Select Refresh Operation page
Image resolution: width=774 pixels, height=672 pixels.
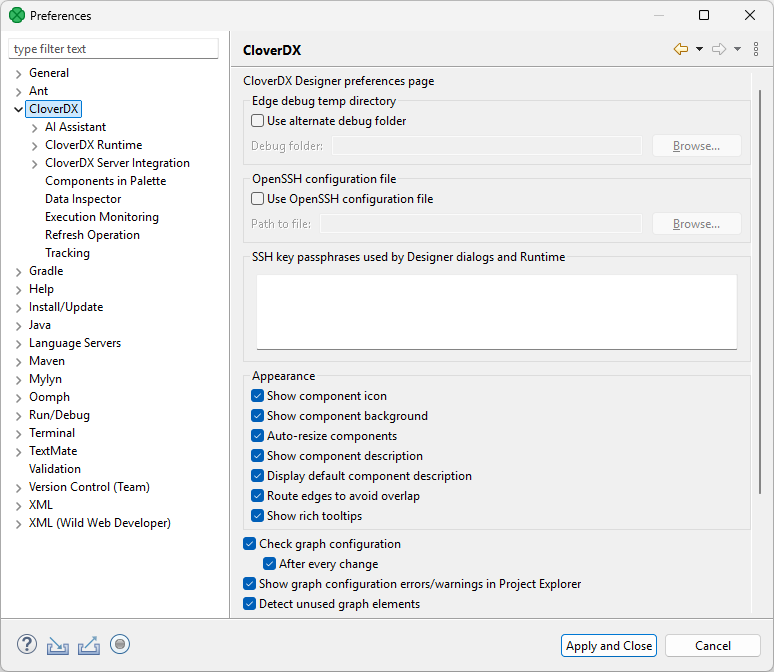click(92, 235)
